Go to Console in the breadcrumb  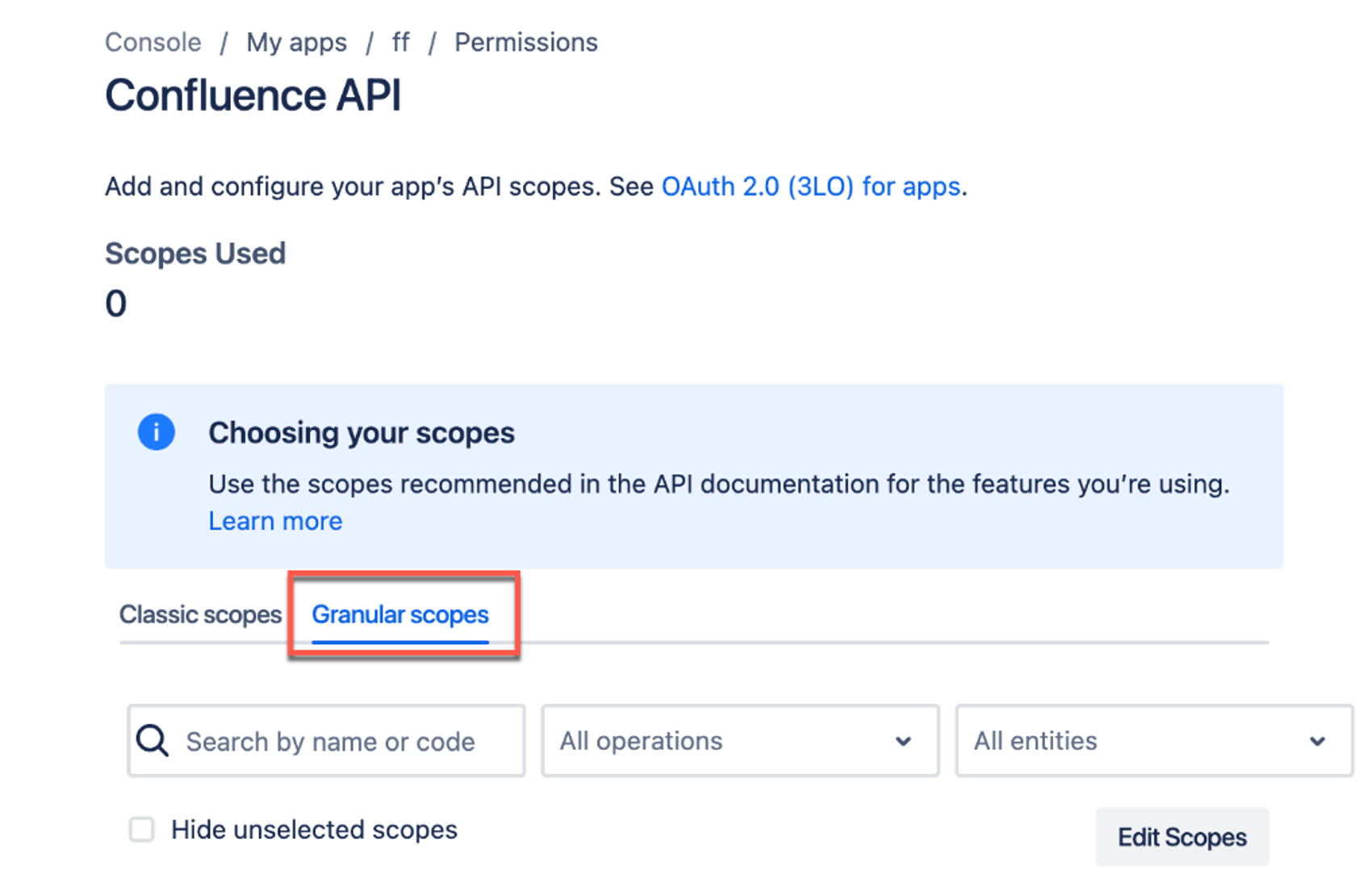[x=153, y=42]
